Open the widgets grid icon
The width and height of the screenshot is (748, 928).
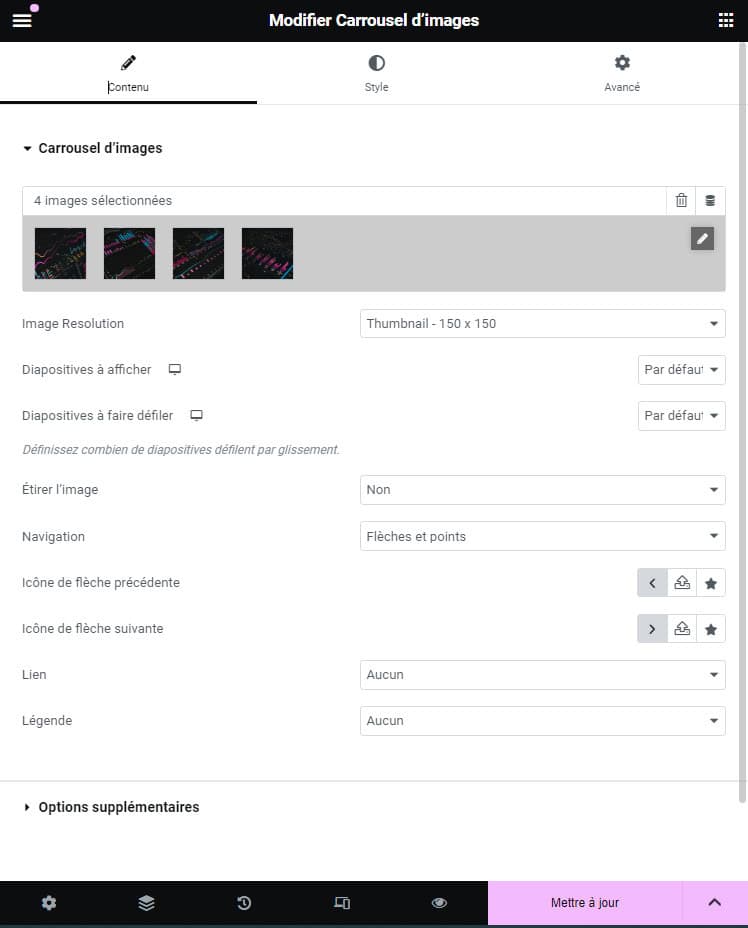[726, 21]
